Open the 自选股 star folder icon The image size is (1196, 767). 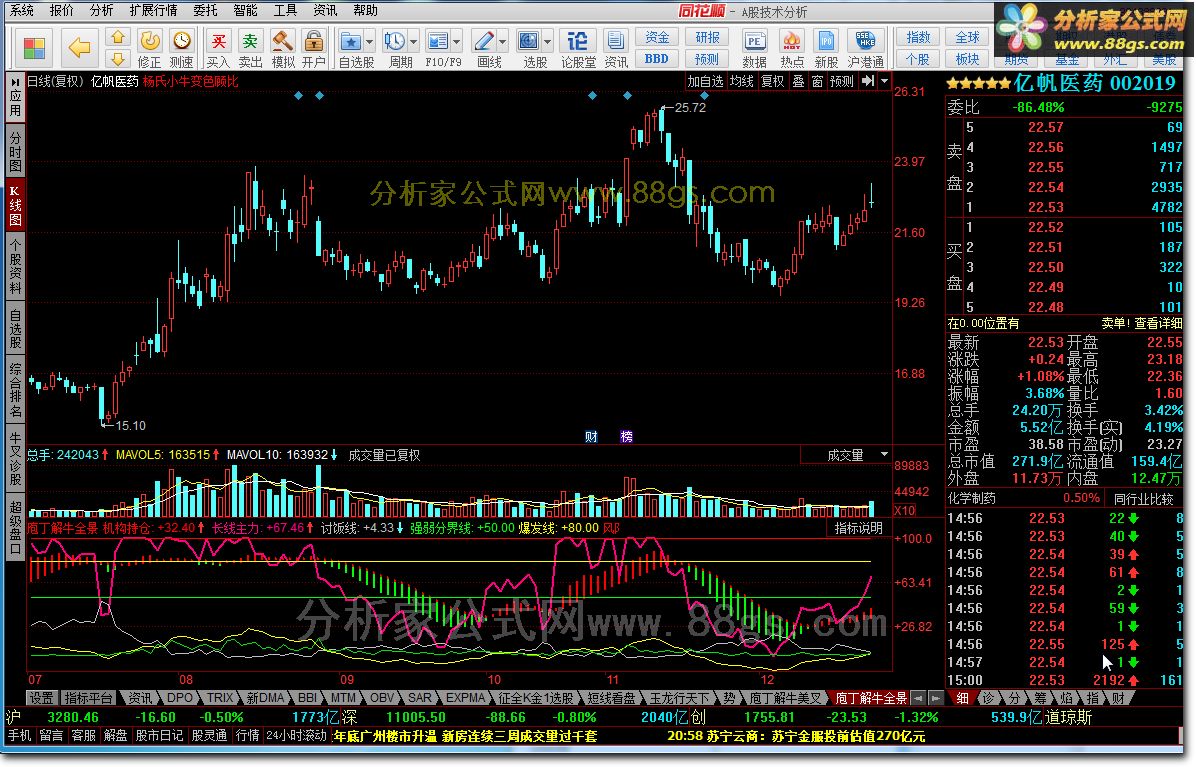350,40
